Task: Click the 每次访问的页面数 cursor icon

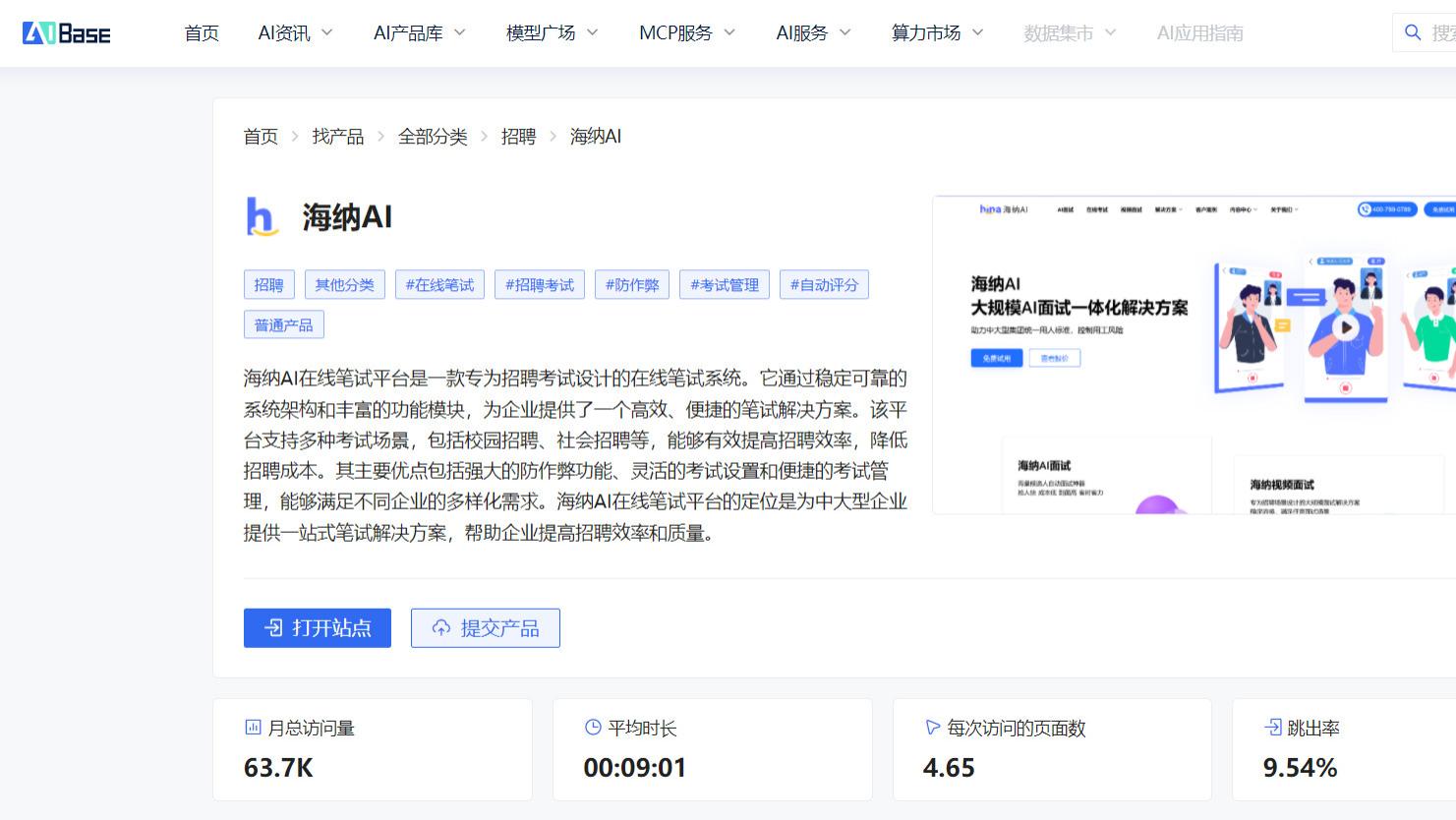Action: pyautogui.click(x=933, y=728)
